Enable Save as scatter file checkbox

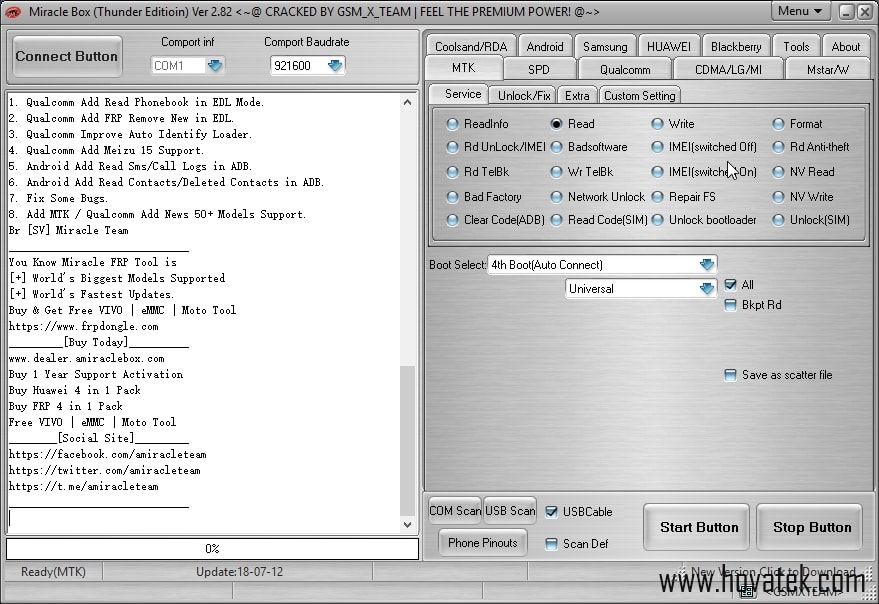pyautogui.click(x=730, y=375)
